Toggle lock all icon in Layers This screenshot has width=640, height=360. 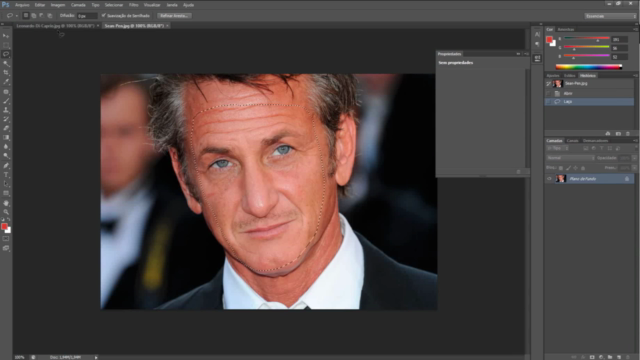583,168
